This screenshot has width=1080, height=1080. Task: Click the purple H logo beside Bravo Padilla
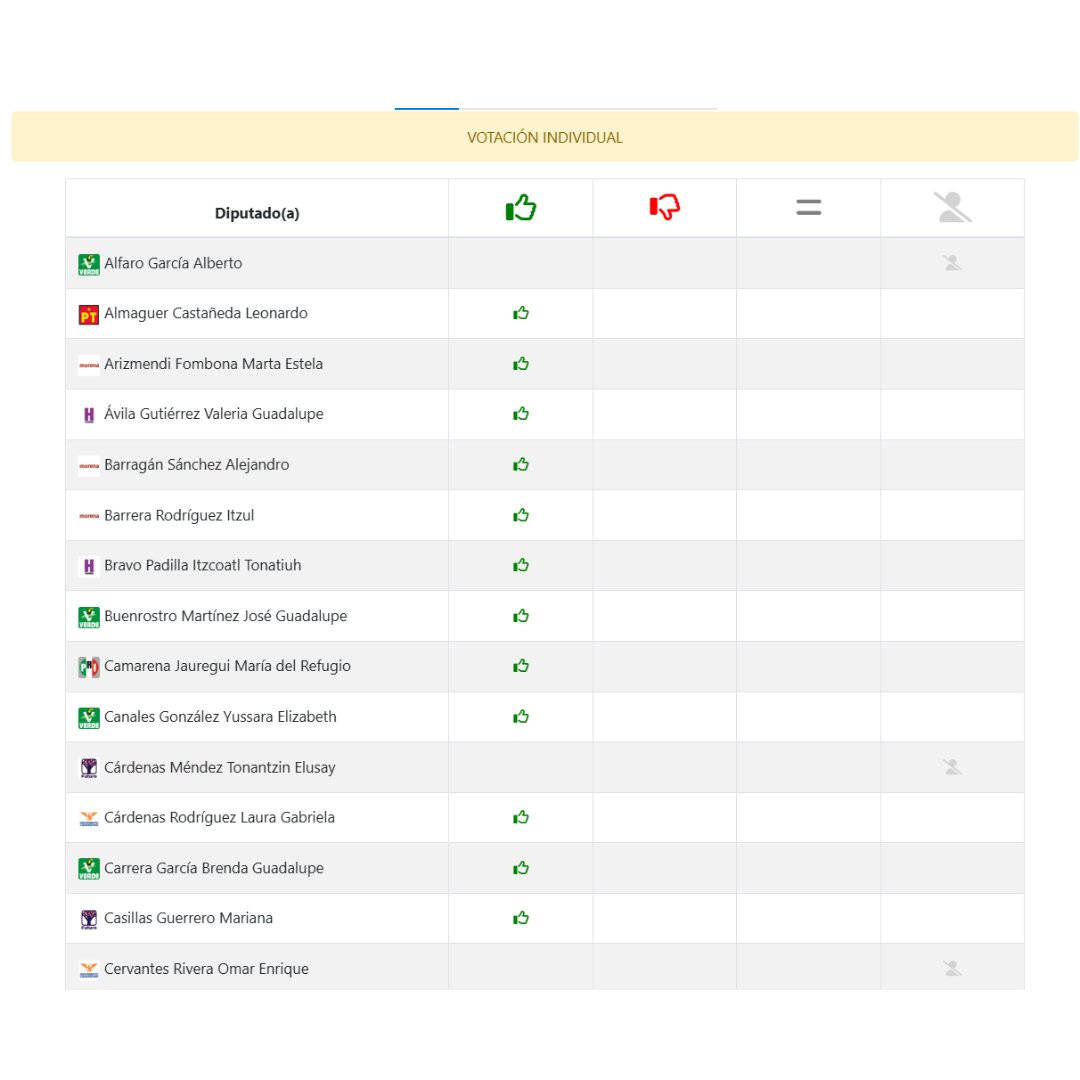(x=89, y=567)
